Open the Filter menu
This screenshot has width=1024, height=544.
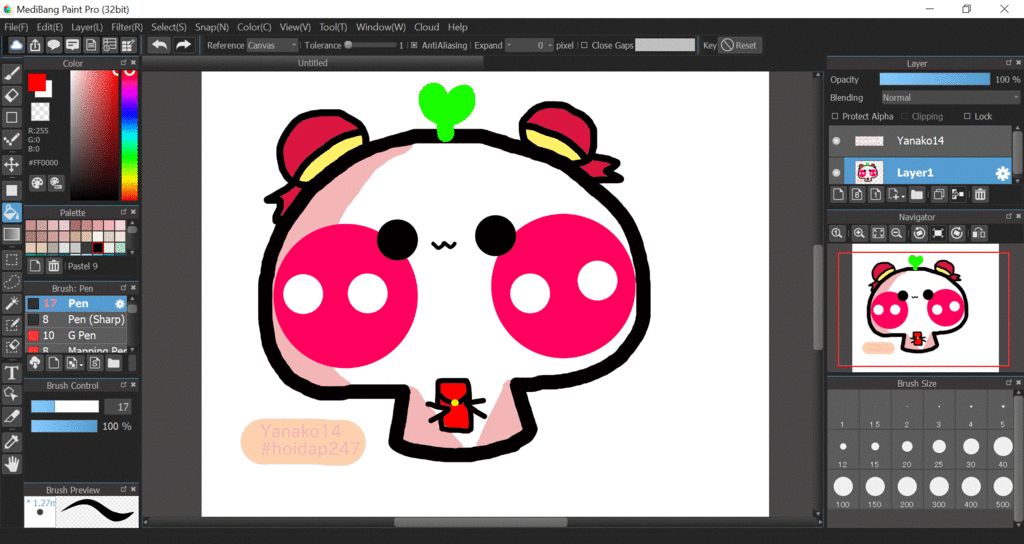click(127, 27)
